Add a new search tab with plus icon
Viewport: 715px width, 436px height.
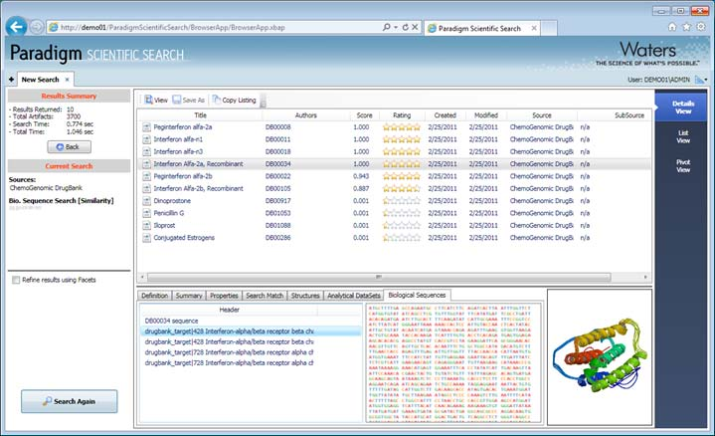coord(11,79)
